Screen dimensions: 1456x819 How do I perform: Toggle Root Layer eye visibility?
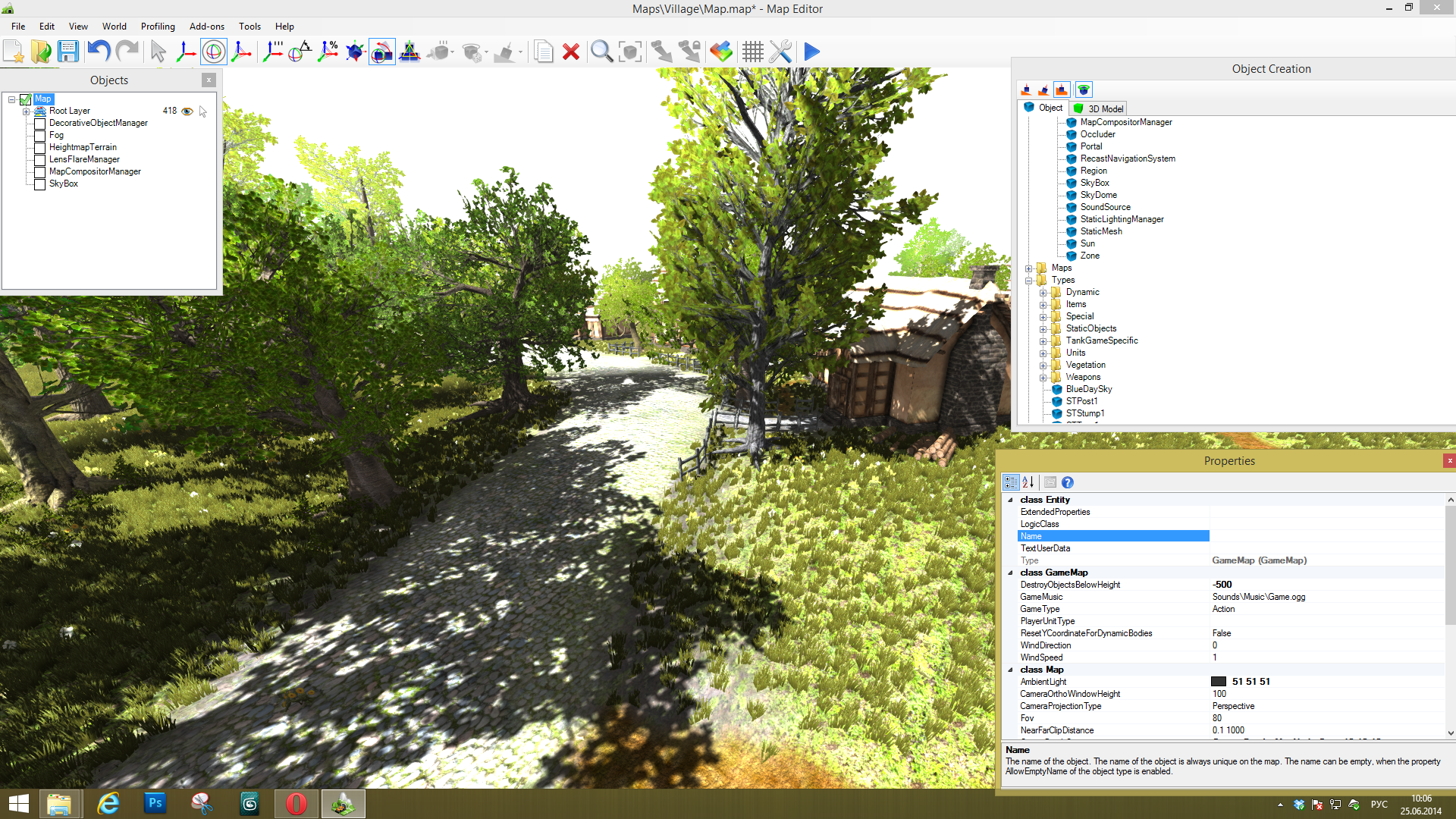pyautogui.click(x=187, y=111)
